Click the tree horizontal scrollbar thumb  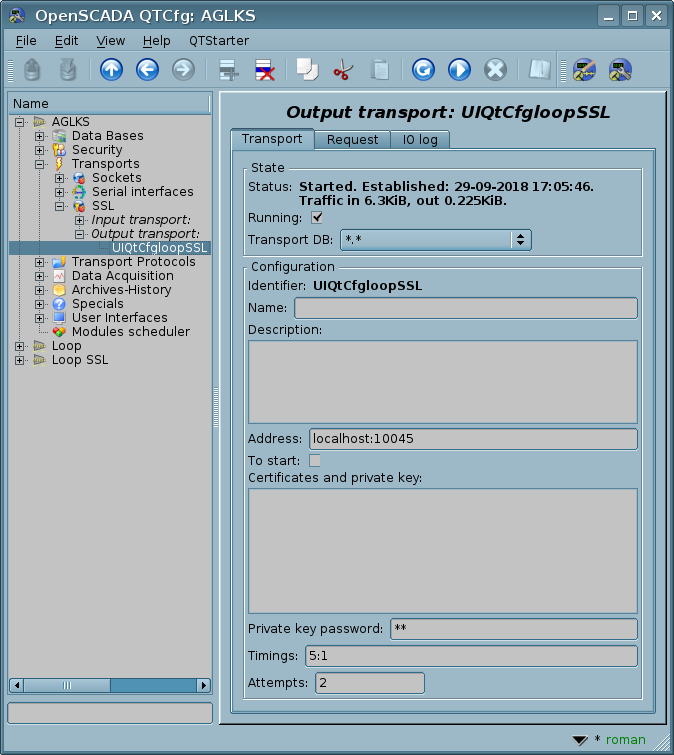(x=66, y=685)
